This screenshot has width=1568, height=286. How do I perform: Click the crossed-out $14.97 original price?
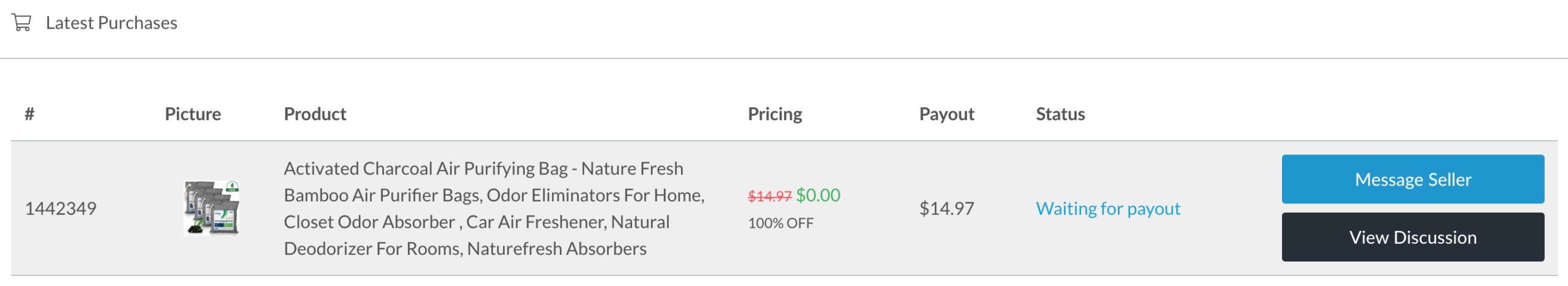point(769,196)
